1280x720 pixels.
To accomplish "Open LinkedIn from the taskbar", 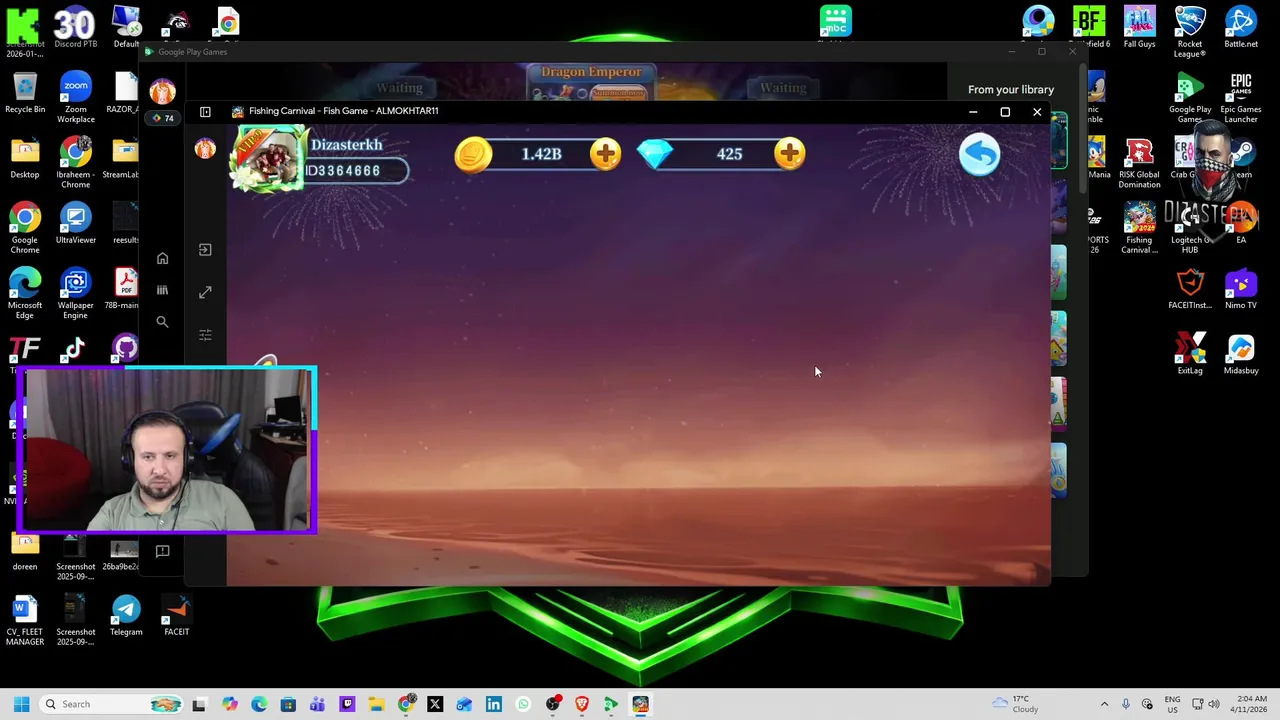I will (494, 704).
